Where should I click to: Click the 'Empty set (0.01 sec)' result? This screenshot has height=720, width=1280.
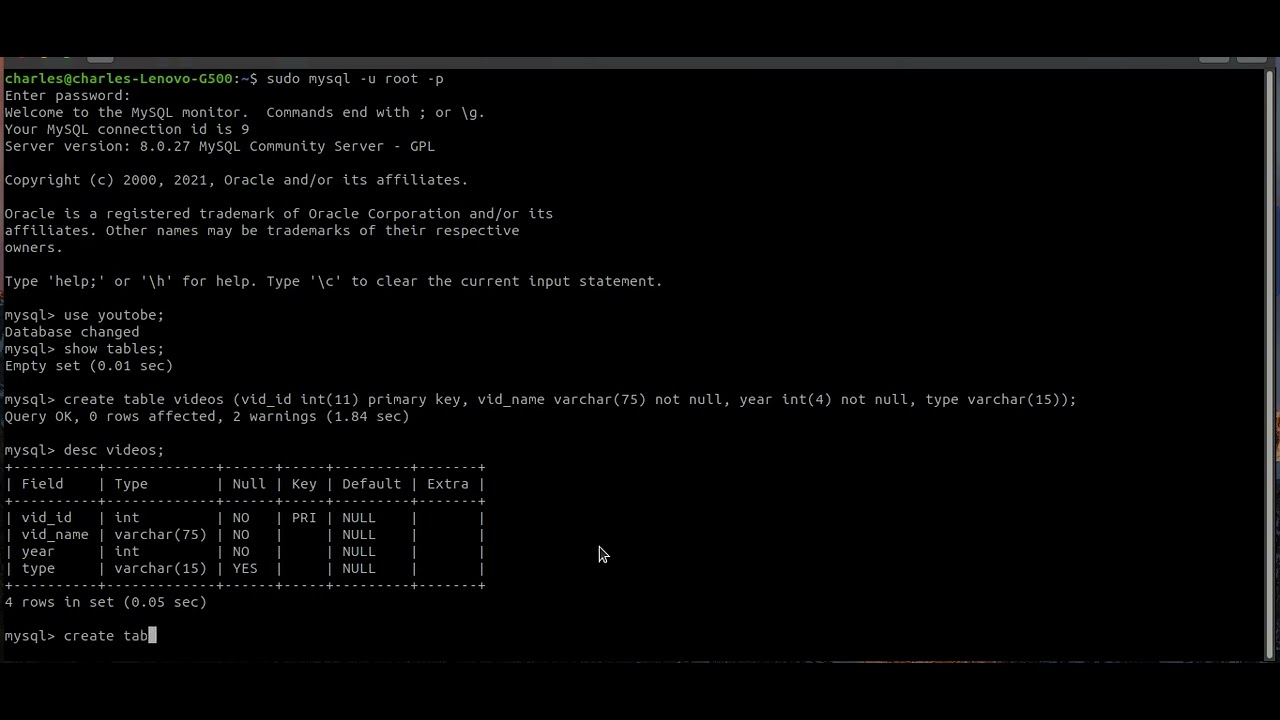click(x=88, y=366)
